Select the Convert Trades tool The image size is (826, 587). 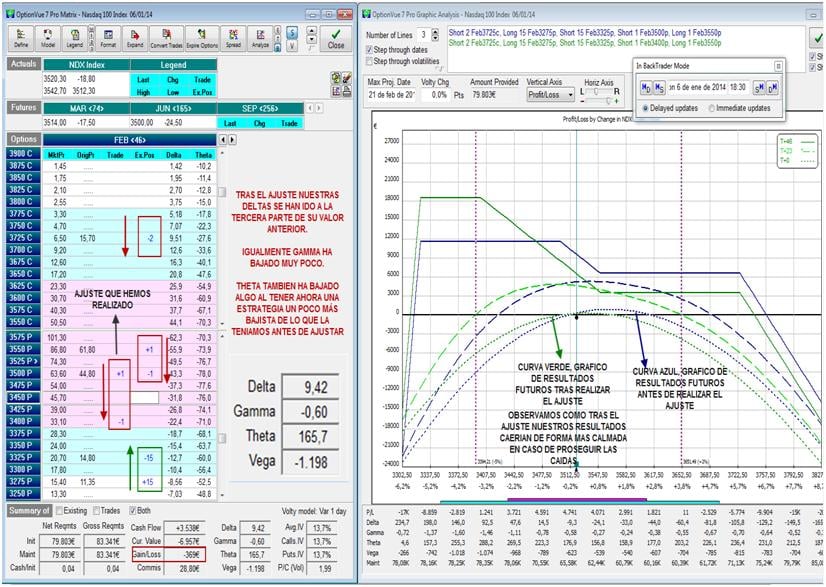(166, 39)
